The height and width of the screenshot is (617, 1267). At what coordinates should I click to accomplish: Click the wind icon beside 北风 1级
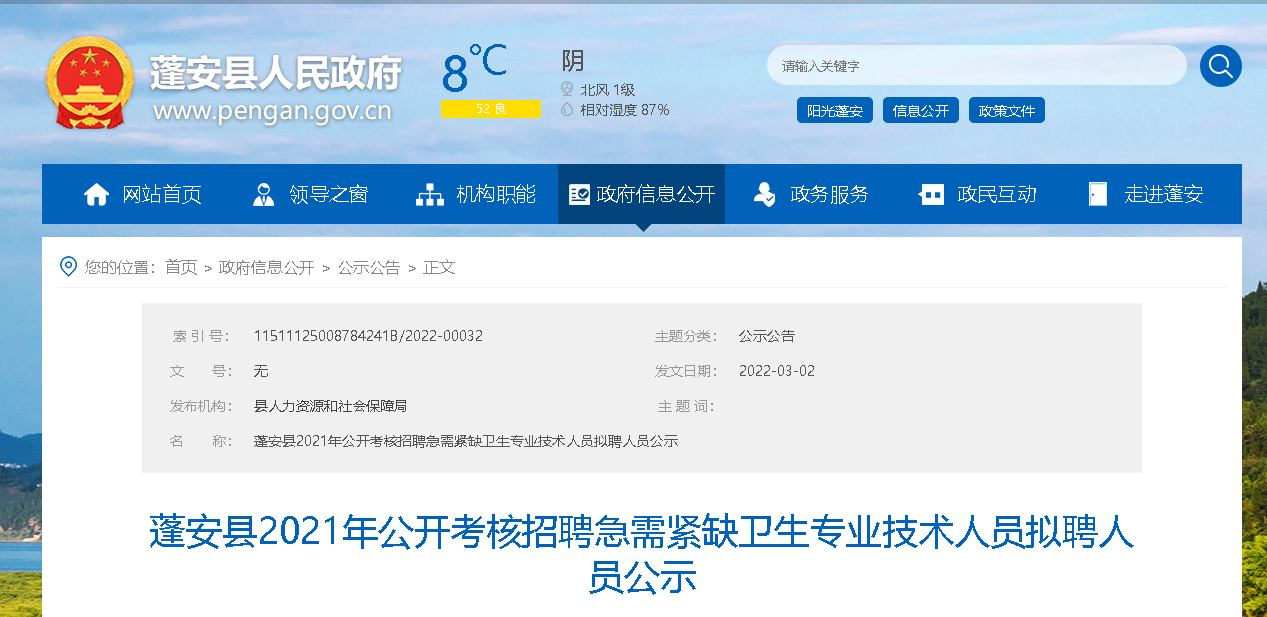567,89
